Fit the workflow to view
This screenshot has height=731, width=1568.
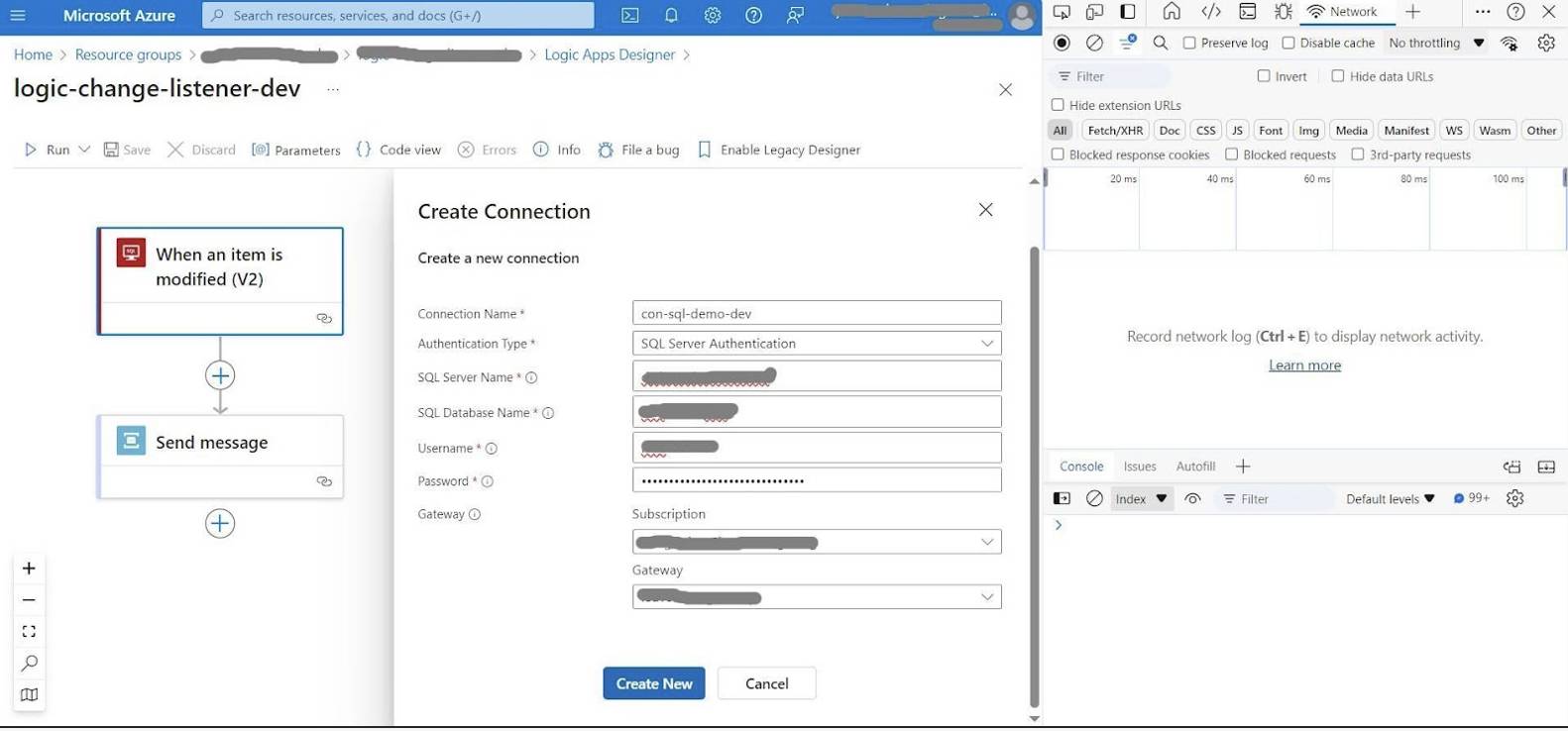point(29,632)
